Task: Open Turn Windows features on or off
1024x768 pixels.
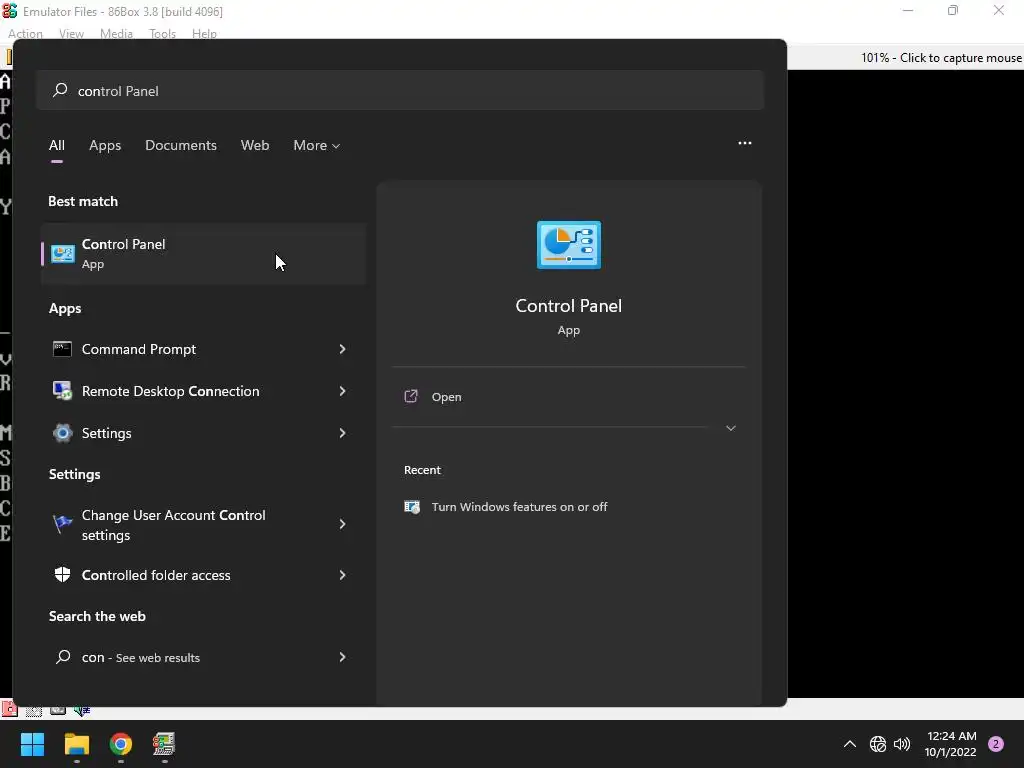Action: click(x=519, y=507)
